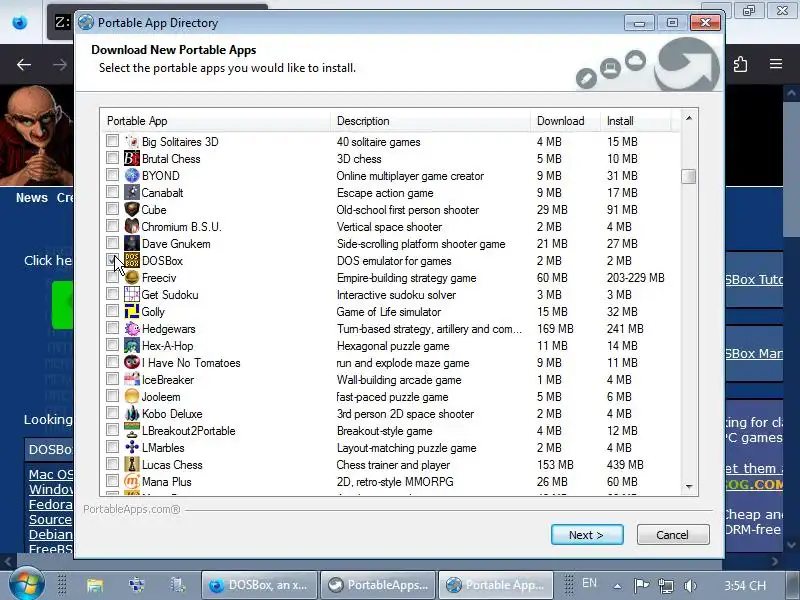Check the Golly checkbox

click(x=112, y=311)
